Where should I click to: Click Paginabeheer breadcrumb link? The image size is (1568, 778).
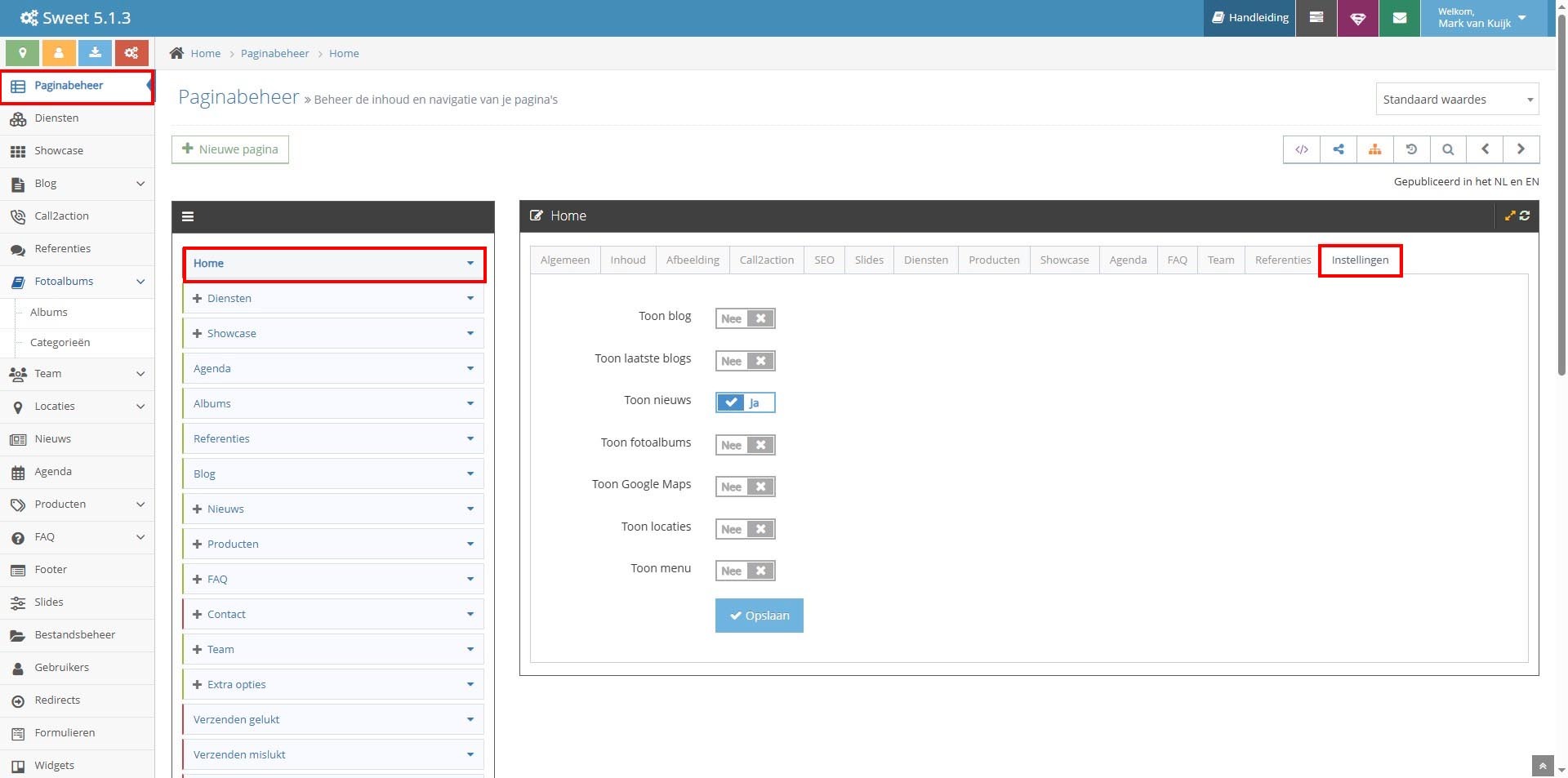274,53
